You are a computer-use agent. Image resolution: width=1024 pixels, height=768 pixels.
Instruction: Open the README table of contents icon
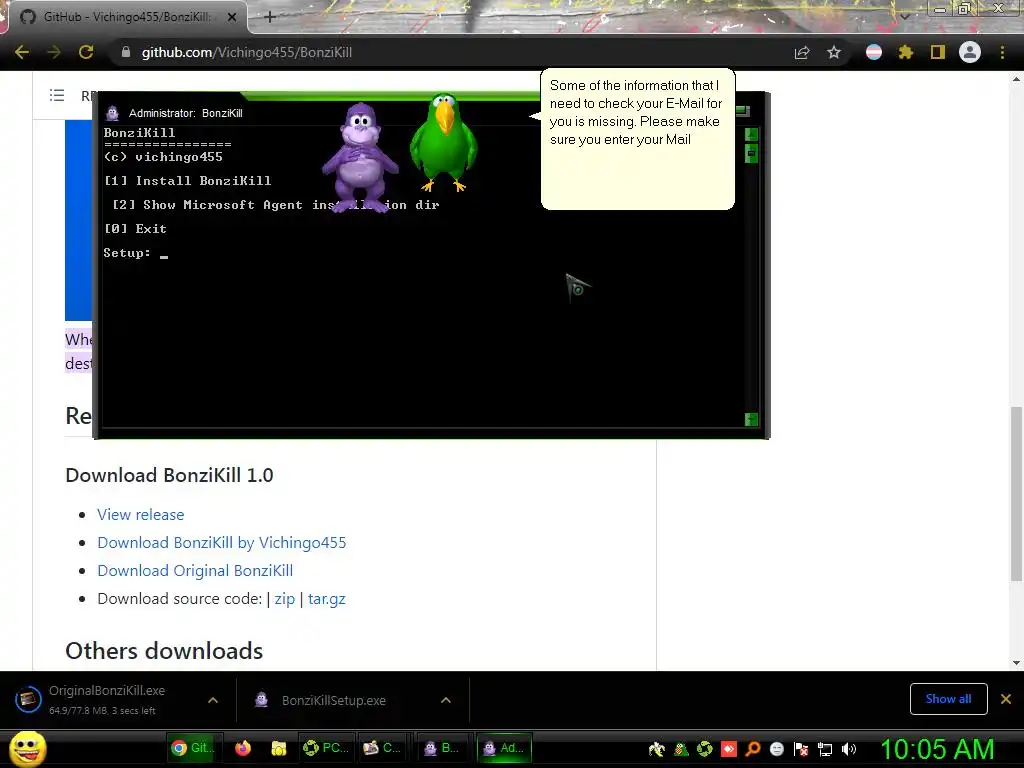pos(57,95)
